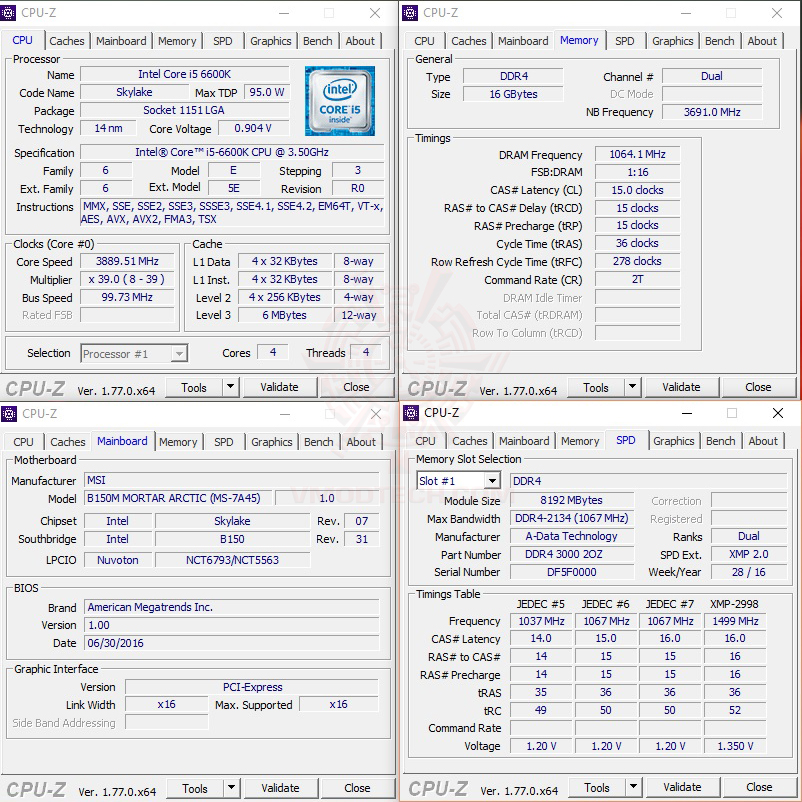Image resolution: width=802 pixels, height=802 pixels.
Task: Click the Intel Core i5 6600K name field
Action: point(185,74)
